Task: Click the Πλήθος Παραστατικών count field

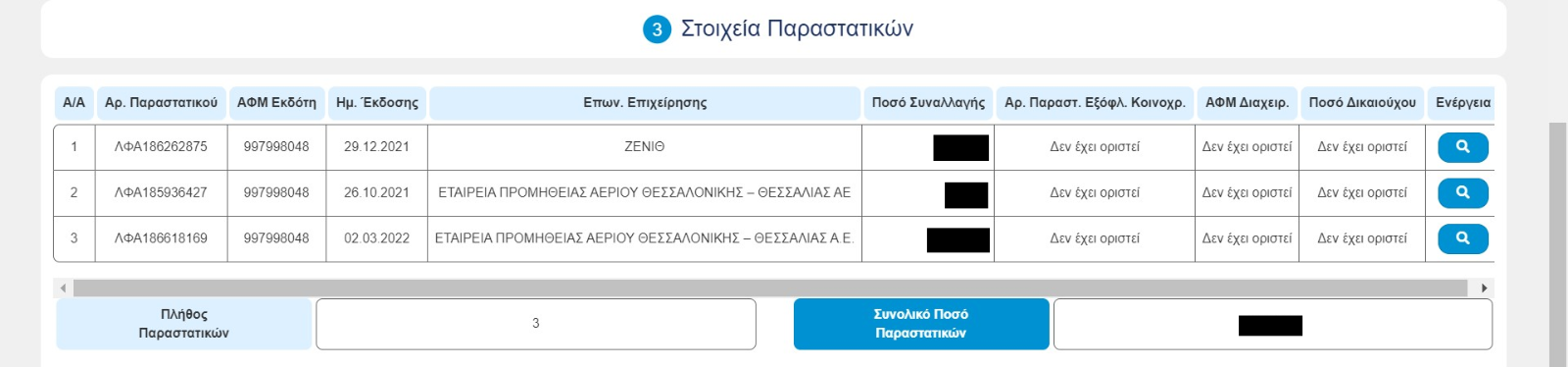Action: click(536, 324)
